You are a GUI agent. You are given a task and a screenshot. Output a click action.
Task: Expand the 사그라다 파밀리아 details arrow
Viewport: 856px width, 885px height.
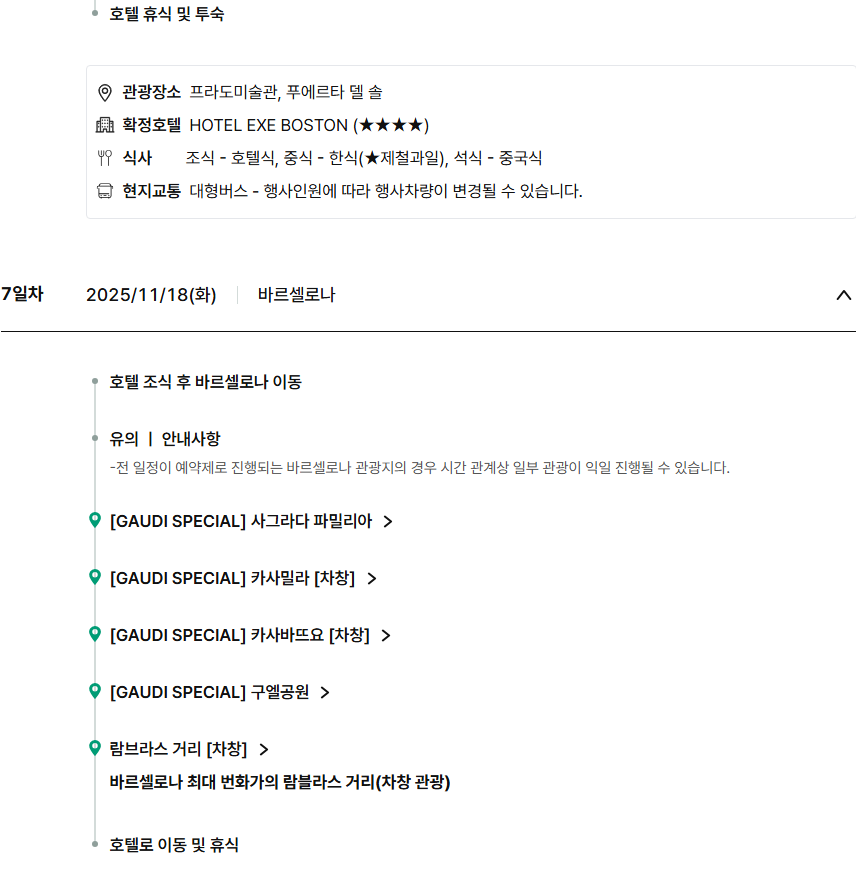[x=388, y=521]
